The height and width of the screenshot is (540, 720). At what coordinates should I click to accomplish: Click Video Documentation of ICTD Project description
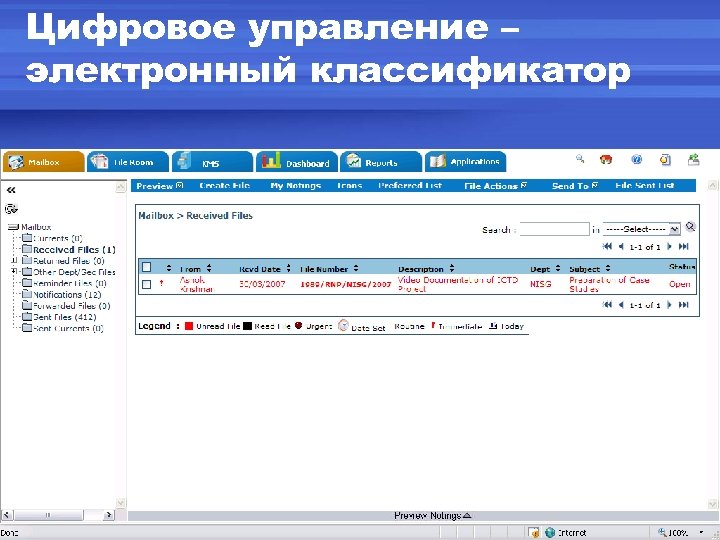click(458, 284)
